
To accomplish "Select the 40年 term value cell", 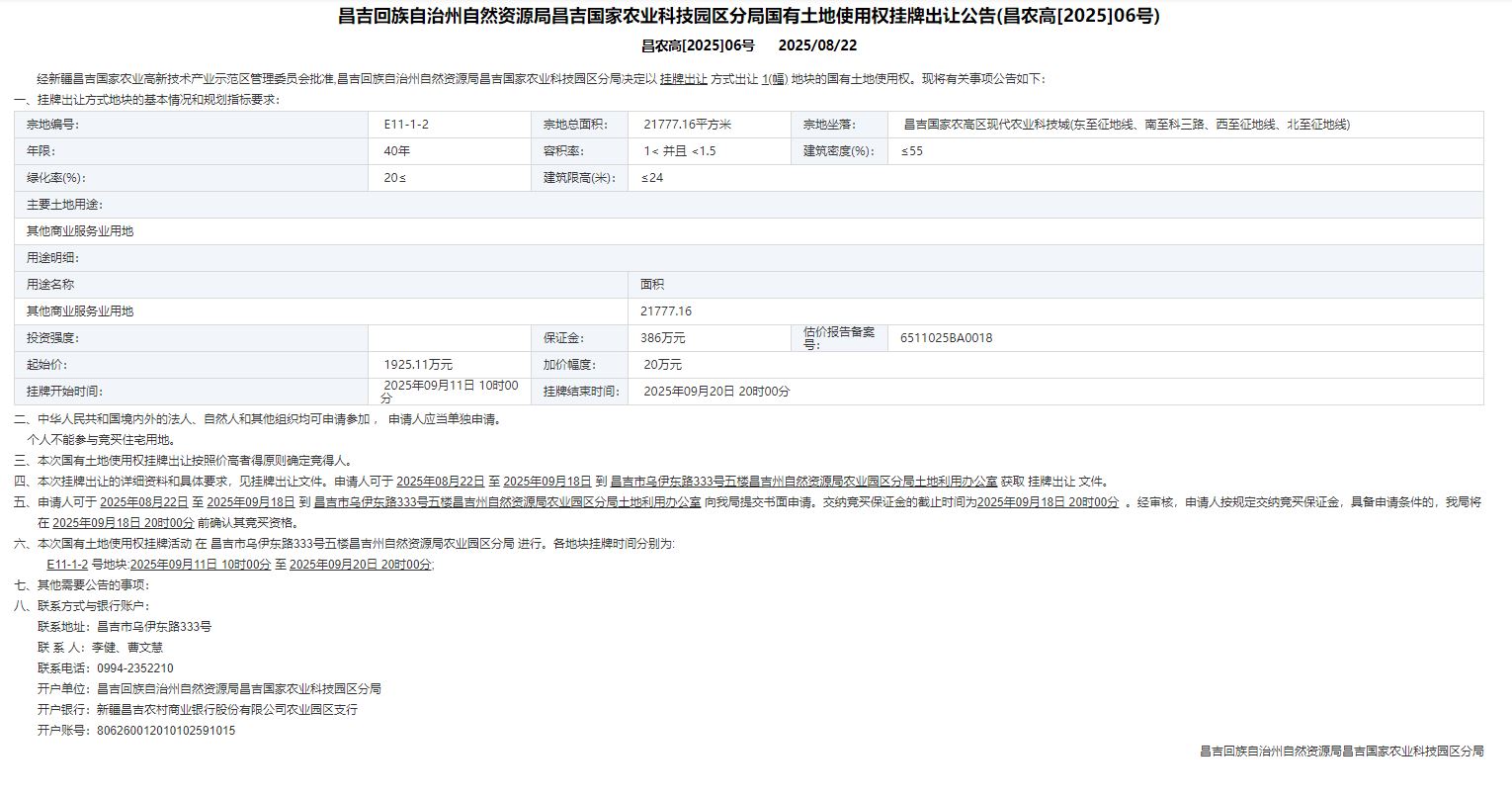I will click(x=397, y=151).
